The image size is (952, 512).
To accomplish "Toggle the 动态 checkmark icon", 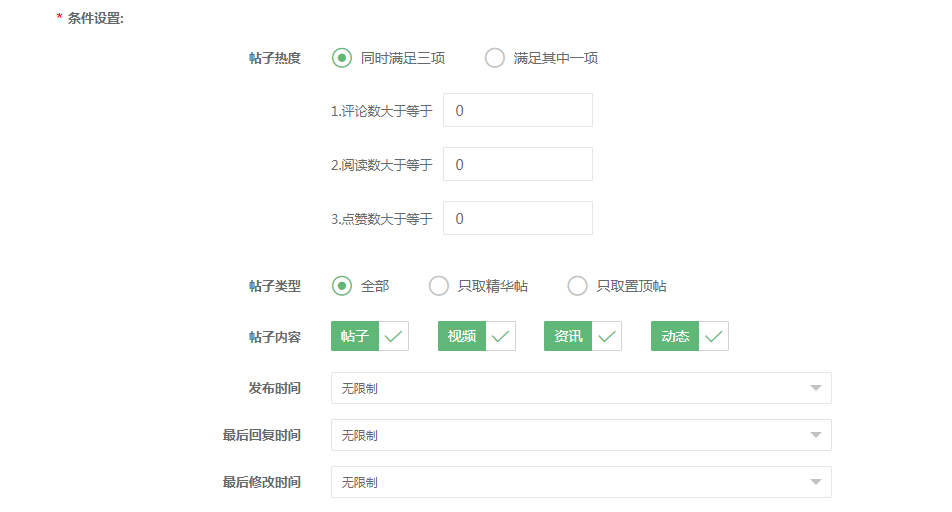I will tap(713, 336).
